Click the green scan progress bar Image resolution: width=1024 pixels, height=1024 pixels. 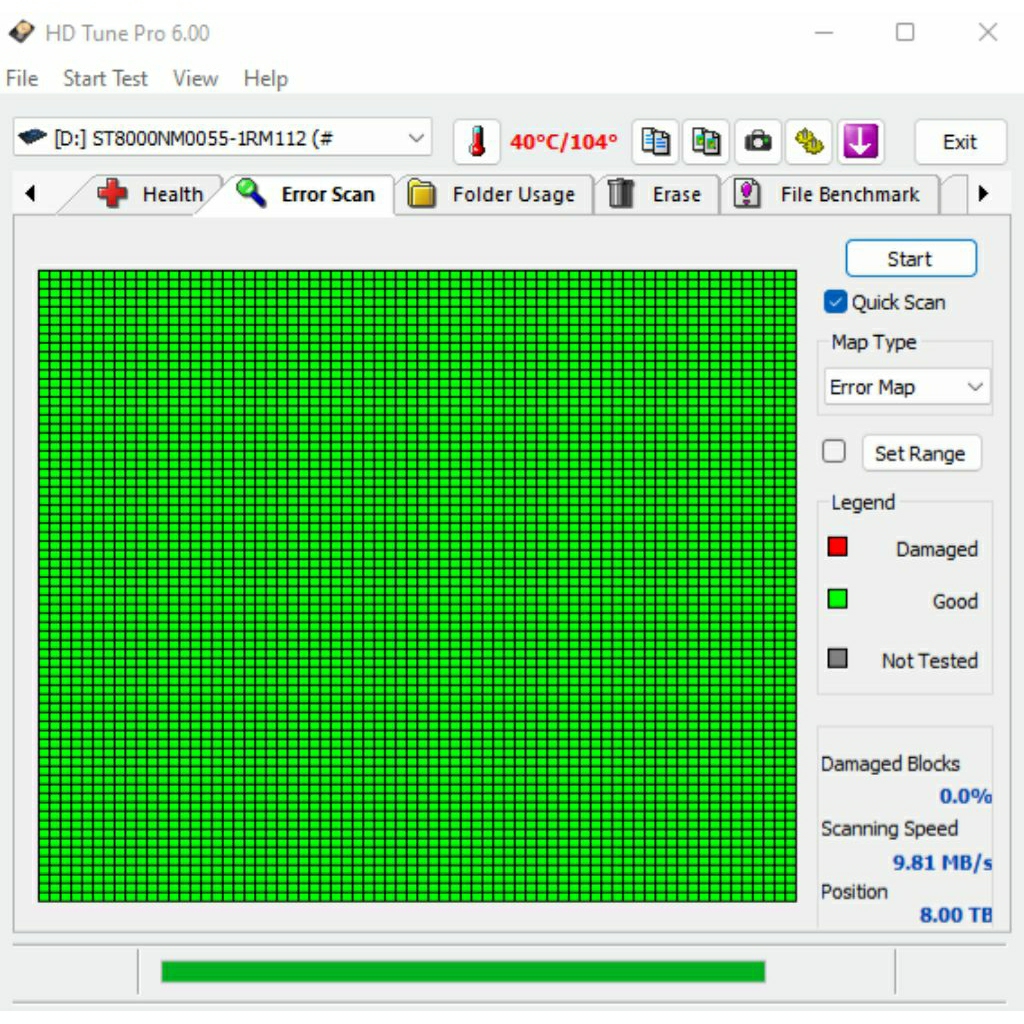click(x=462, y=972)
